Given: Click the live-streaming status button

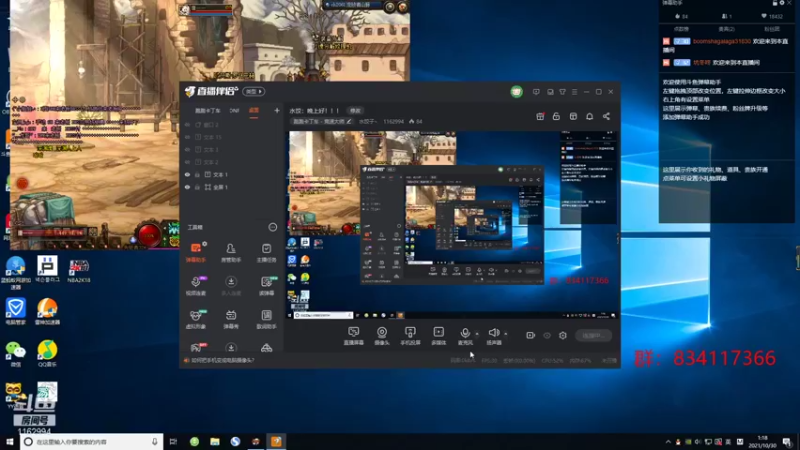Looking at the screenshot, I should [593, 336].
